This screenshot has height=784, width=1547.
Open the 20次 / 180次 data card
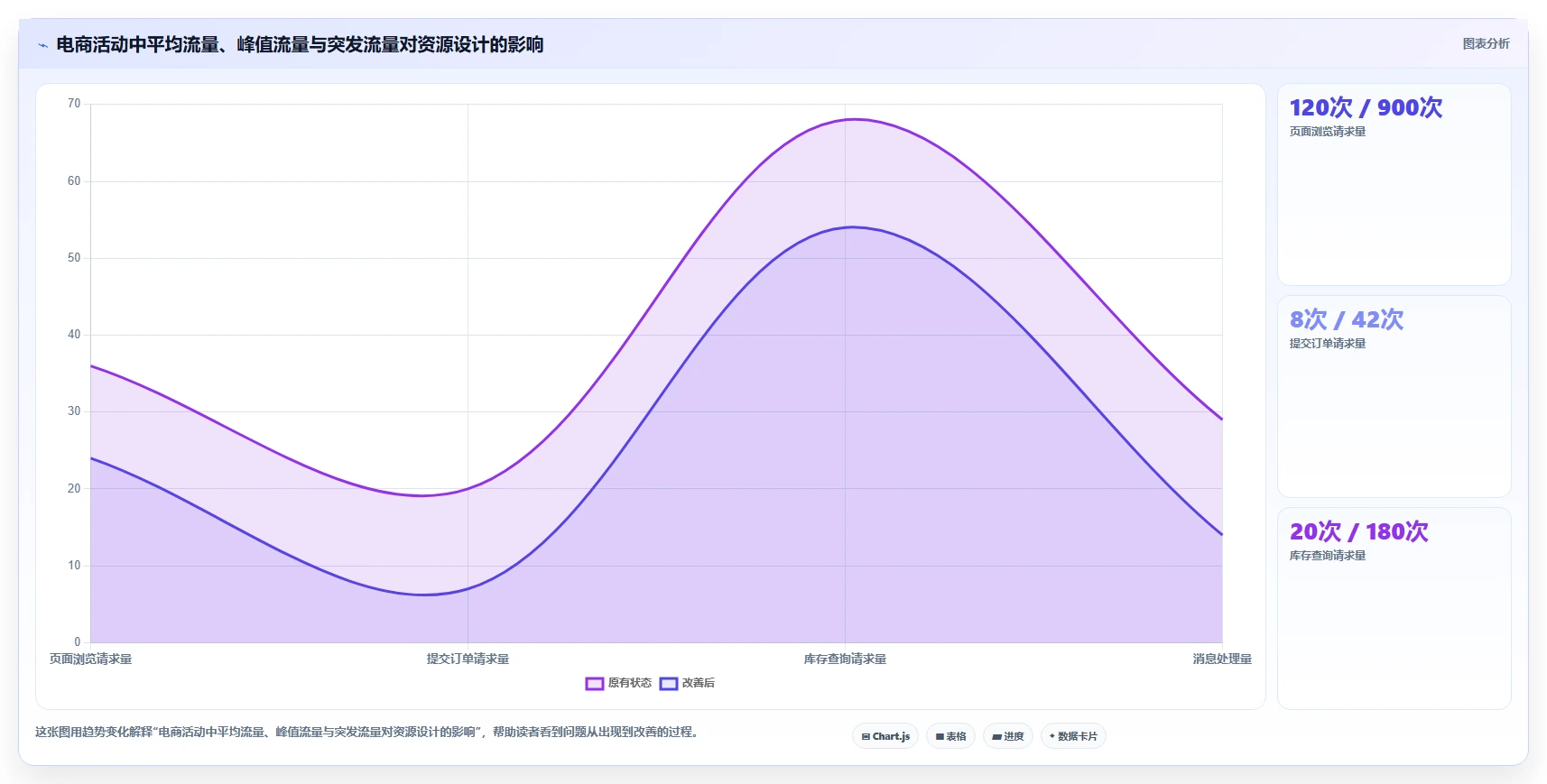[x=1394, y=608]
